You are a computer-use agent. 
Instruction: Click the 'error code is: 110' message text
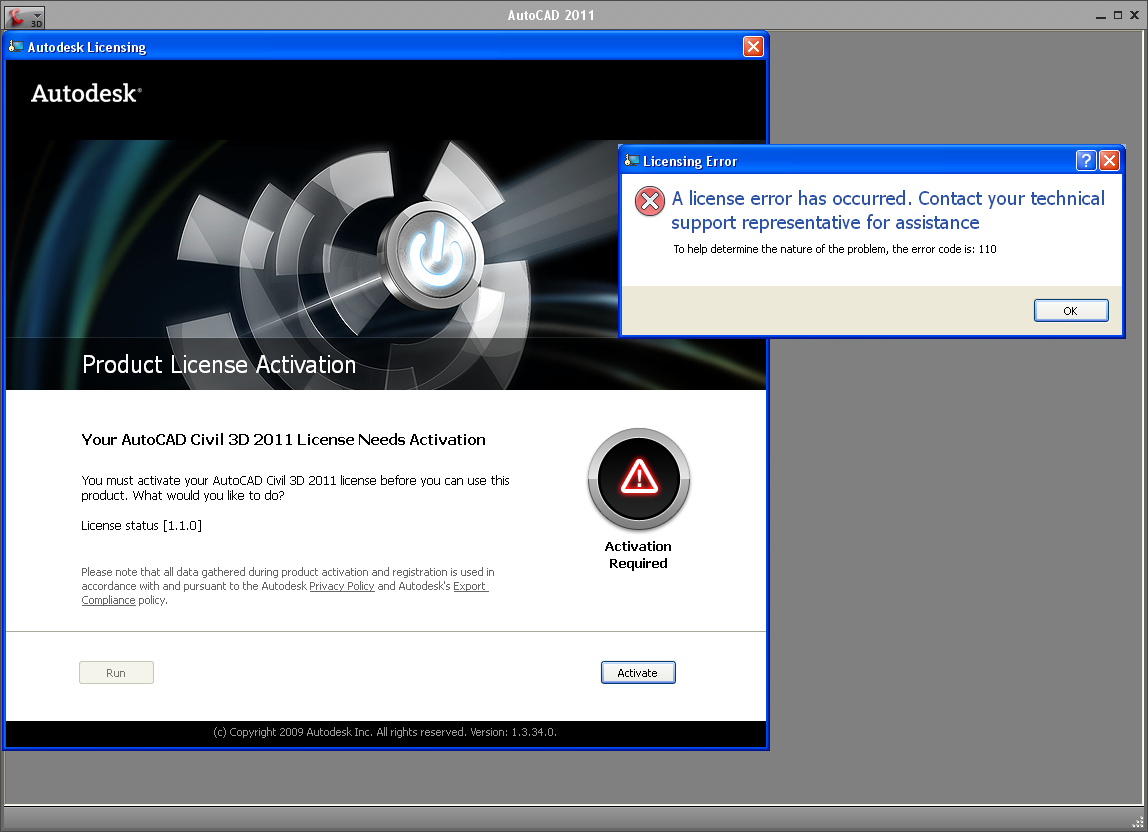tap(835, 249)
